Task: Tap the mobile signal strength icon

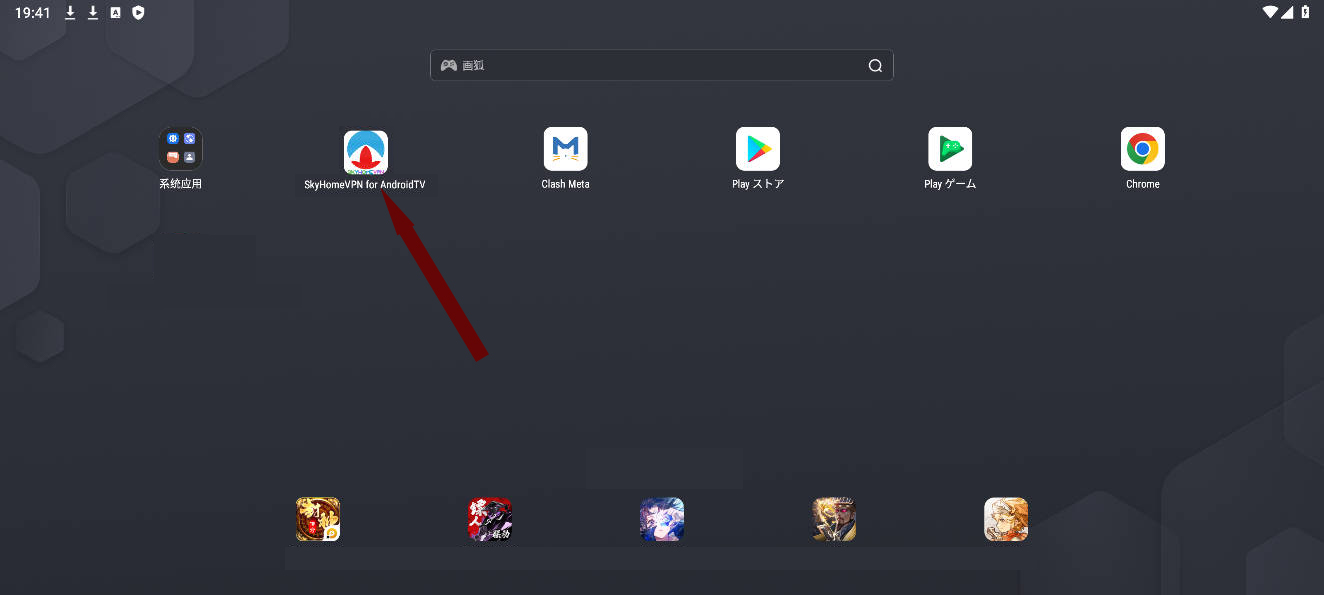Action: 1288,12
